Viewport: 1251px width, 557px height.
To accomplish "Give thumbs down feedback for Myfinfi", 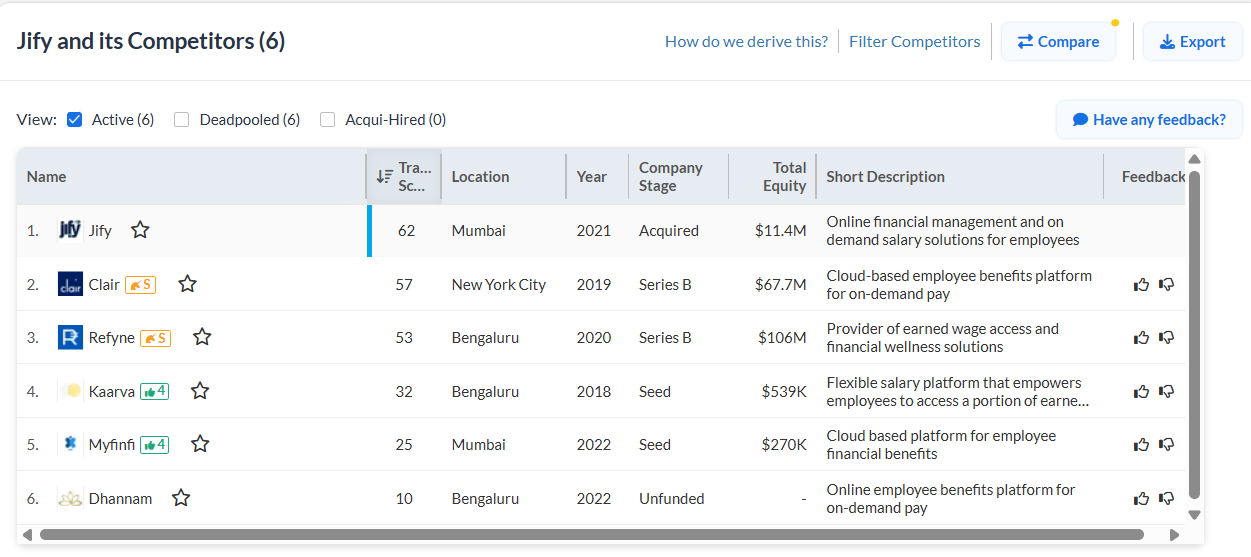I will (x=1166, y=445).
